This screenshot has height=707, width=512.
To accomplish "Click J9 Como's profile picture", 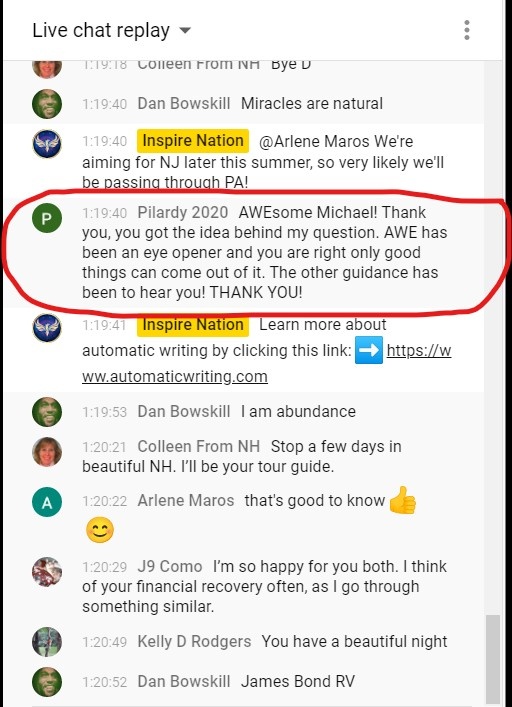I will (47, 572).
